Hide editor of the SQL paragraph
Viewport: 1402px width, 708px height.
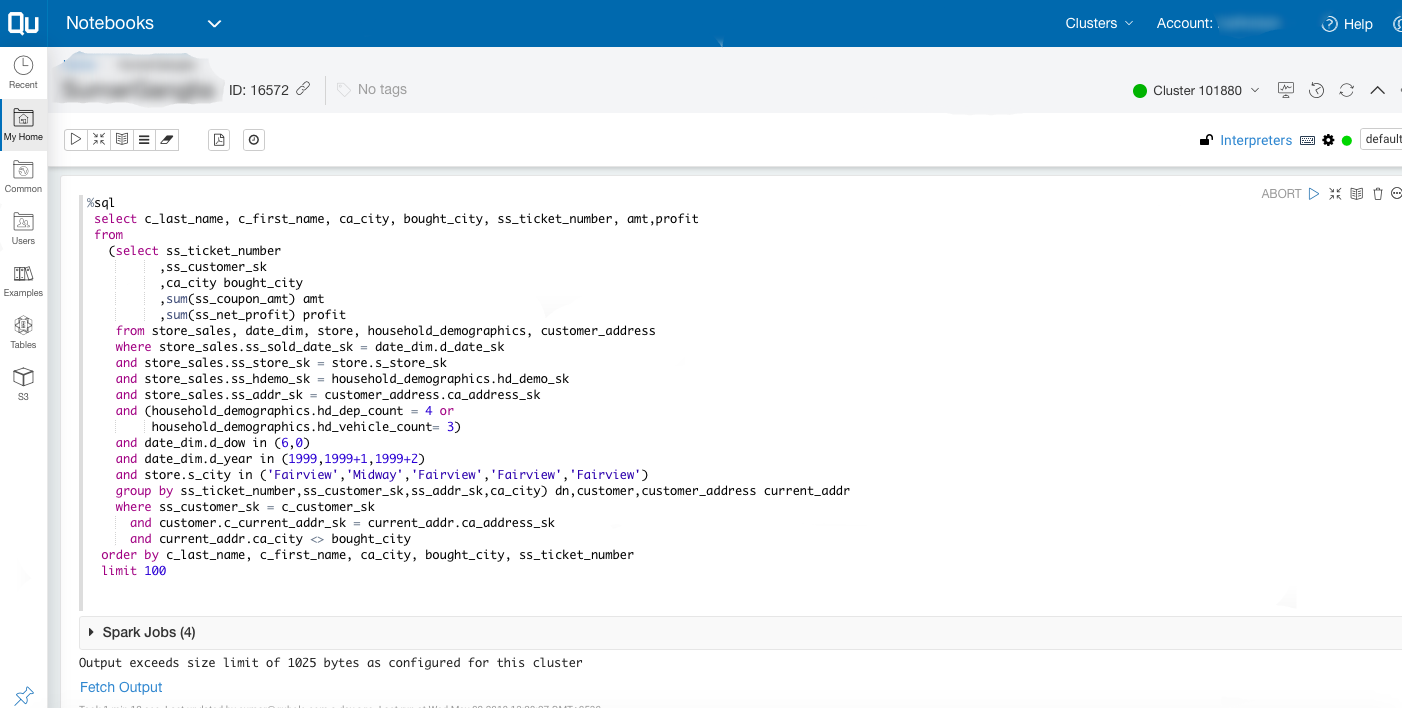tap(1335, 194)
